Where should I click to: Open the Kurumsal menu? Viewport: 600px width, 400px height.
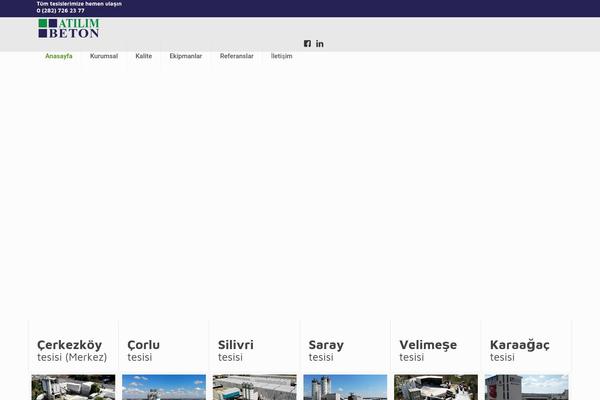(x=104, y=56)
